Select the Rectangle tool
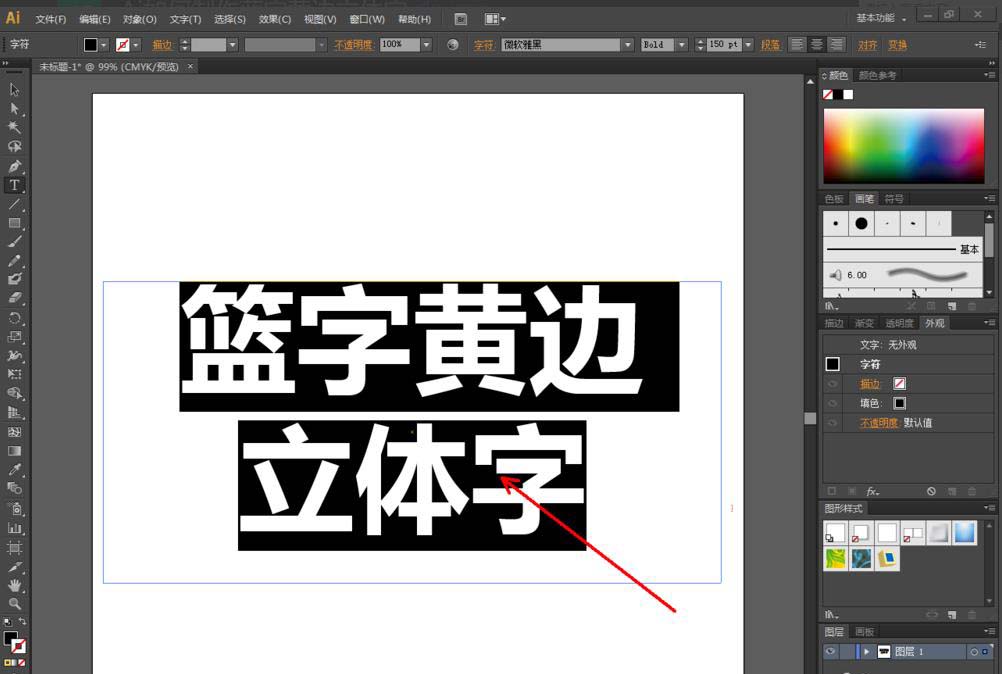 point(14,223)
